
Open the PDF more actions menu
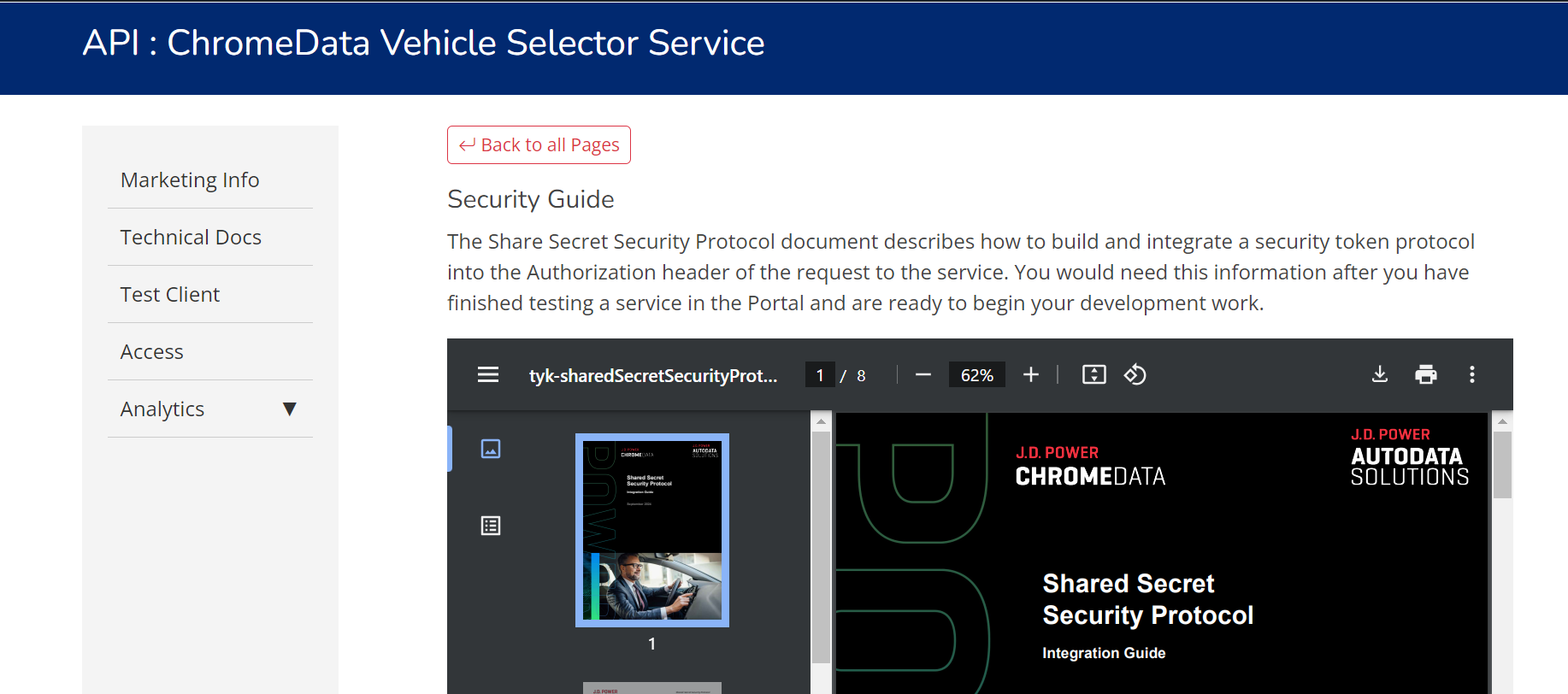coord(1471,374)
